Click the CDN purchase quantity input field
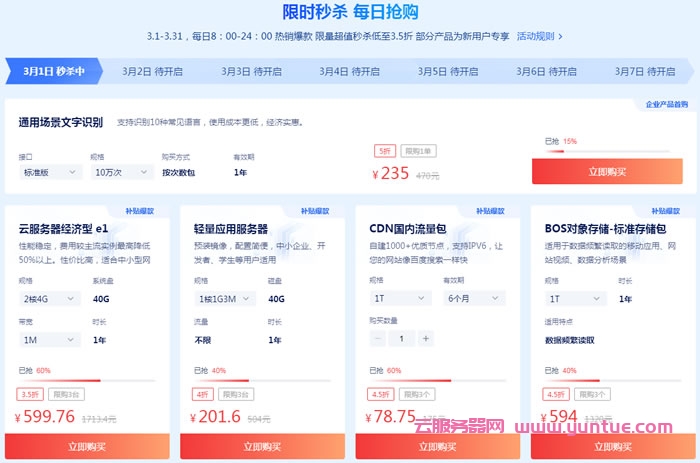 402,338
